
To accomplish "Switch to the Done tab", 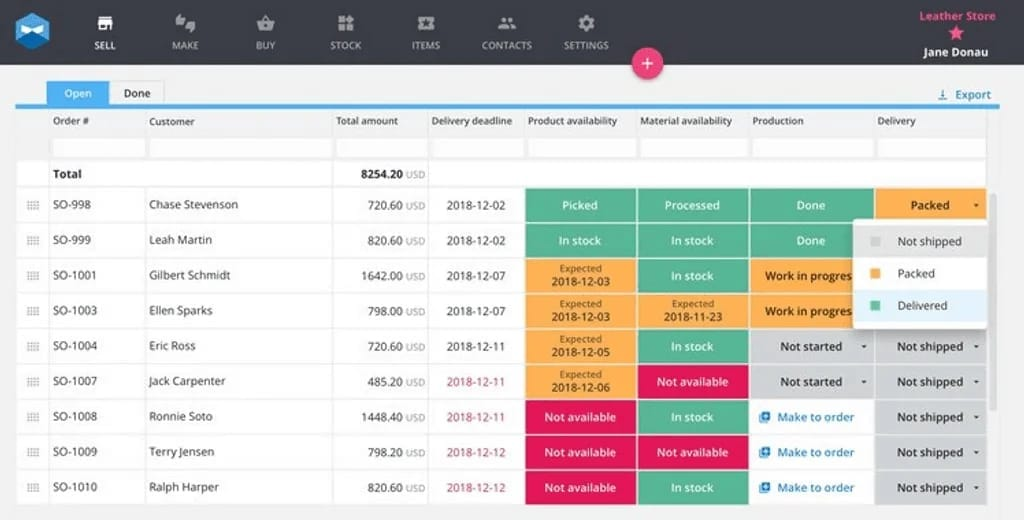I will 137,93.
